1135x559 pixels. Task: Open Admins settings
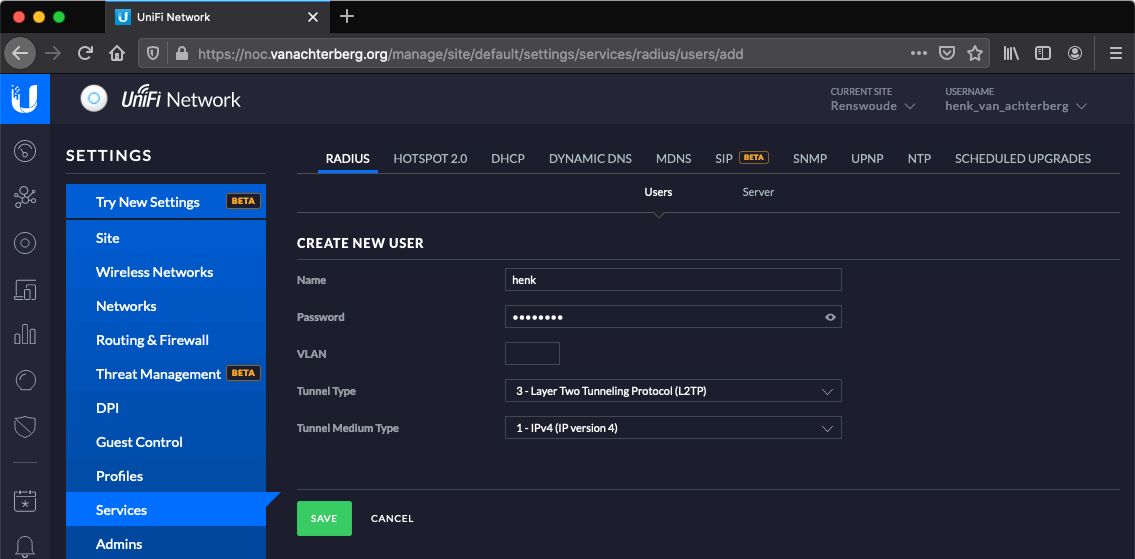pyautogui.click(x=166, y=544)
